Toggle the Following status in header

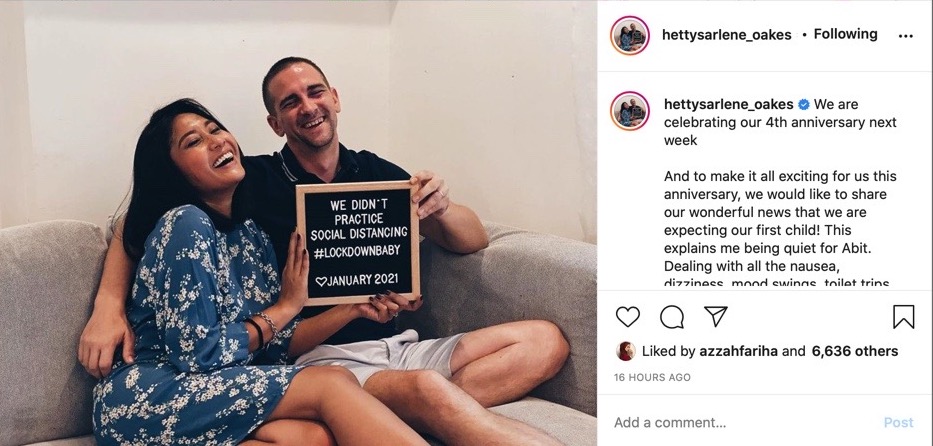(845, 34)
